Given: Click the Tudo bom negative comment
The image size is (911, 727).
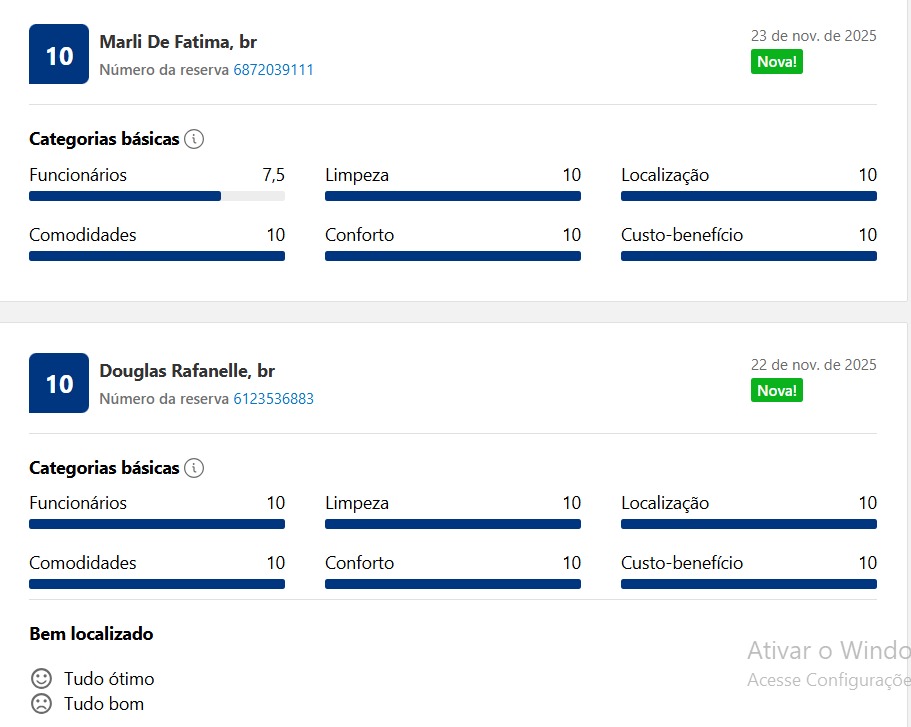Looking at the screenshot, I should [x=104, y=704].
